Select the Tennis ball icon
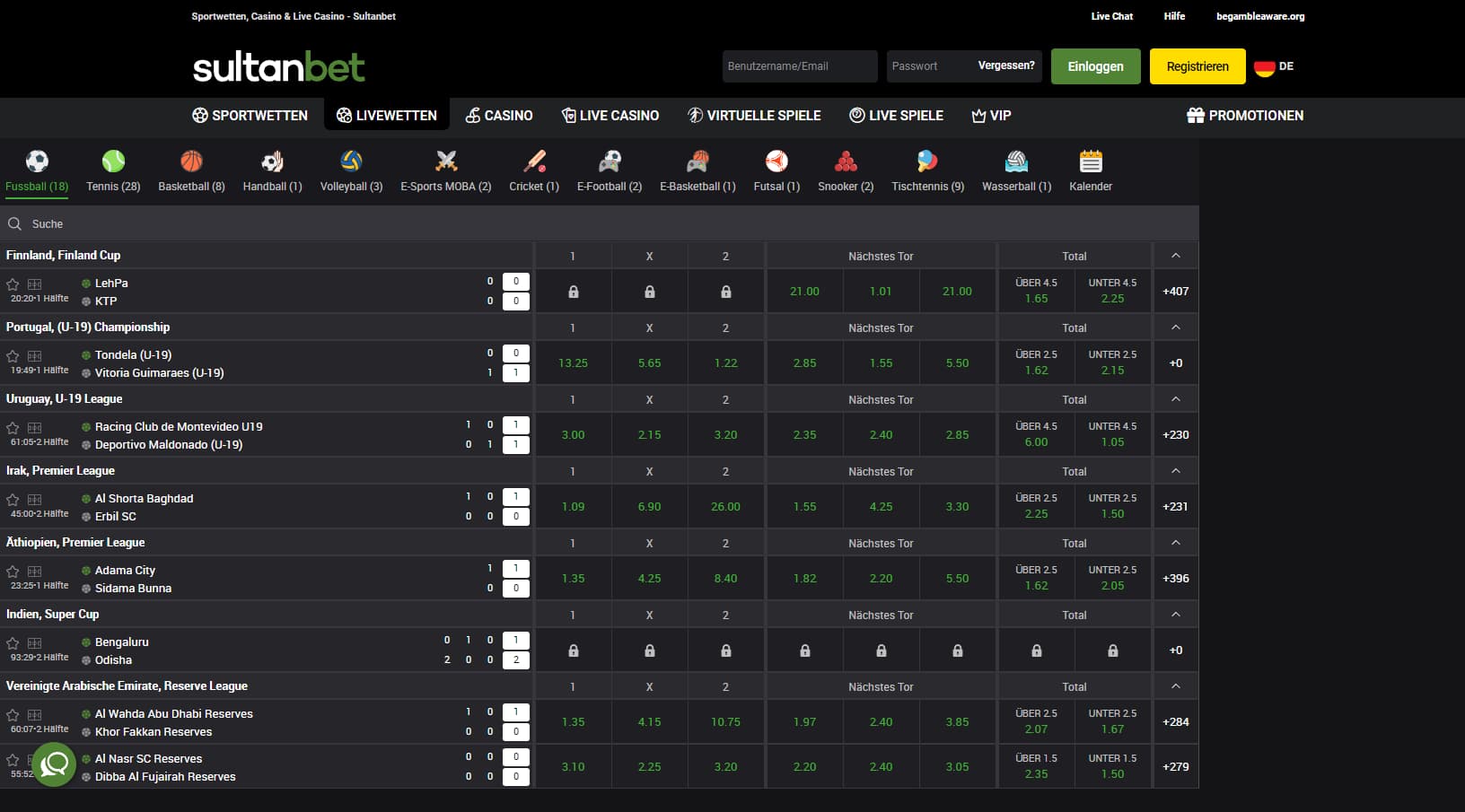The height and width of the screenshot is (812, 1465). click(x=113, y=162)
